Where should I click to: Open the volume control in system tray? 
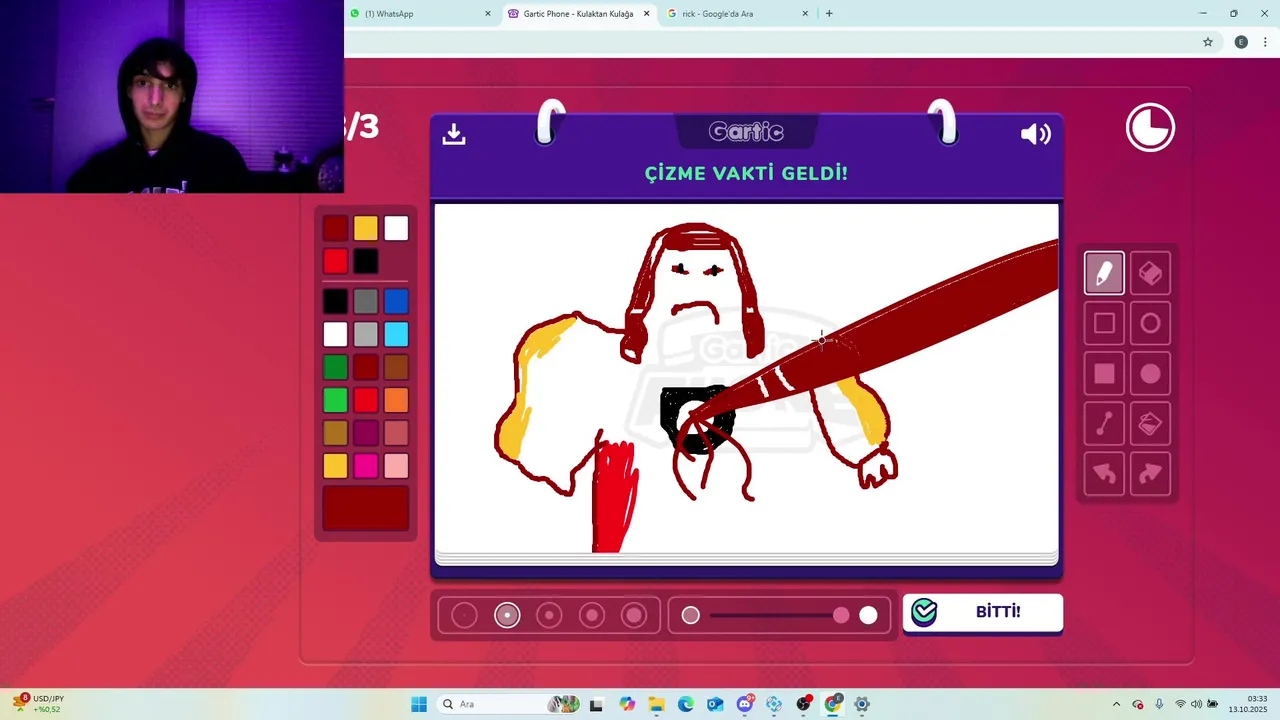click(1196, 704)
